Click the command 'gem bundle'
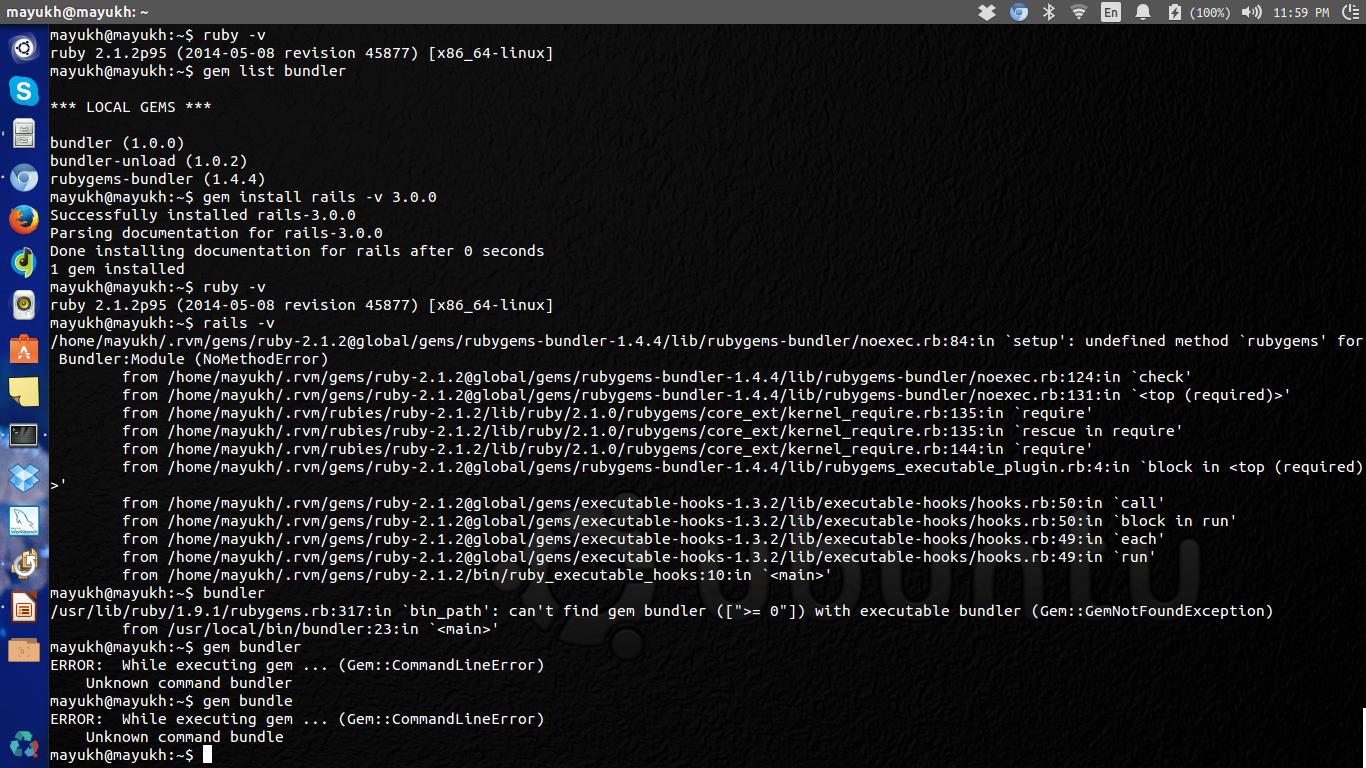Image resolution: width=1366 pixels, height=768 pixels. click(248, 701)
